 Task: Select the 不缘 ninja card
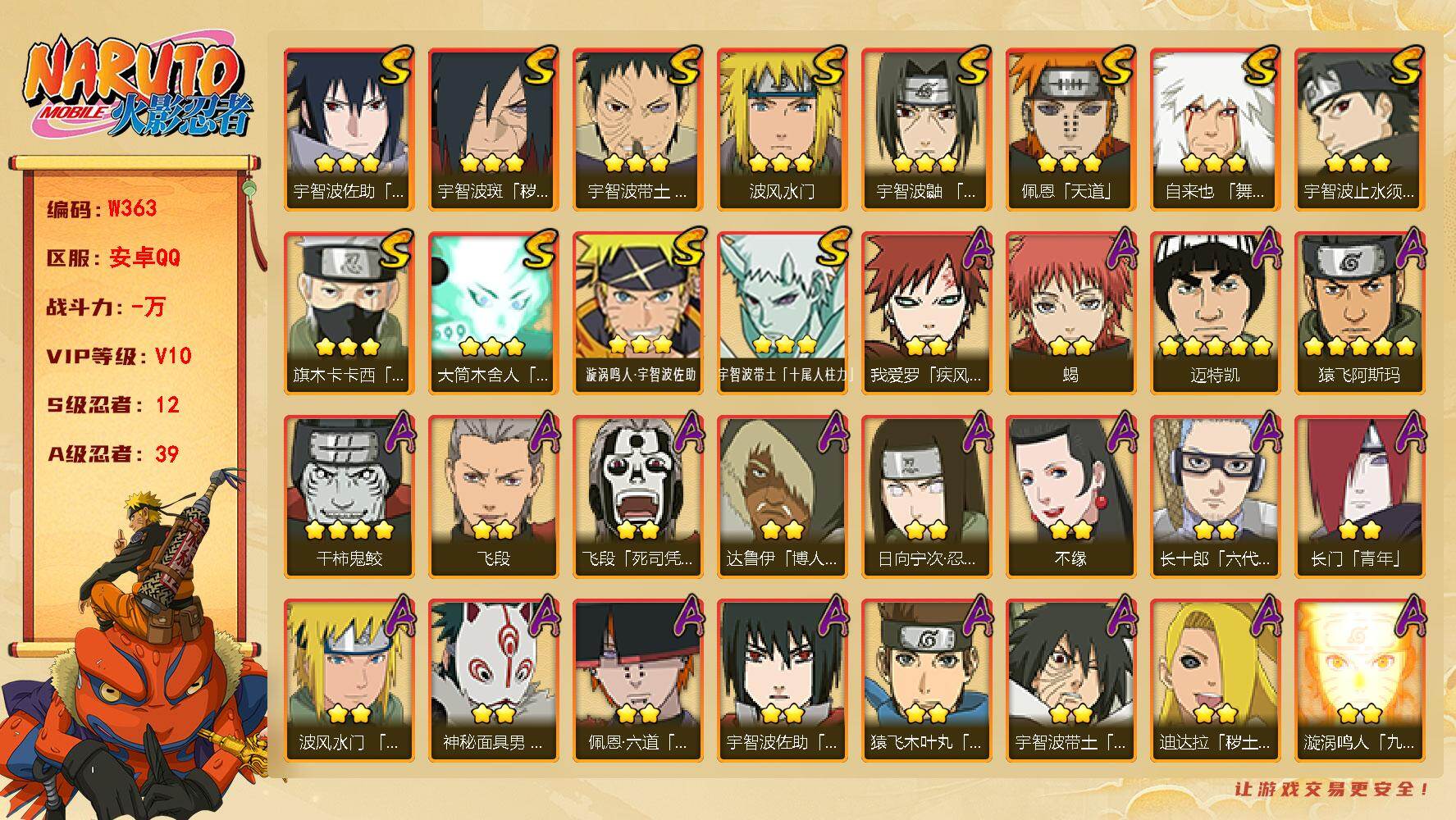pyautogui.click(x=1071, y=497)
